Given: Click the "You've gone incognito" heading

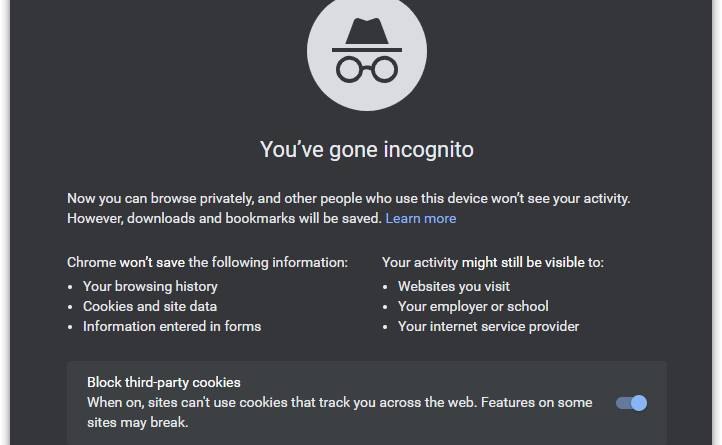Looking at the screenshot, I should click(367, 150).
